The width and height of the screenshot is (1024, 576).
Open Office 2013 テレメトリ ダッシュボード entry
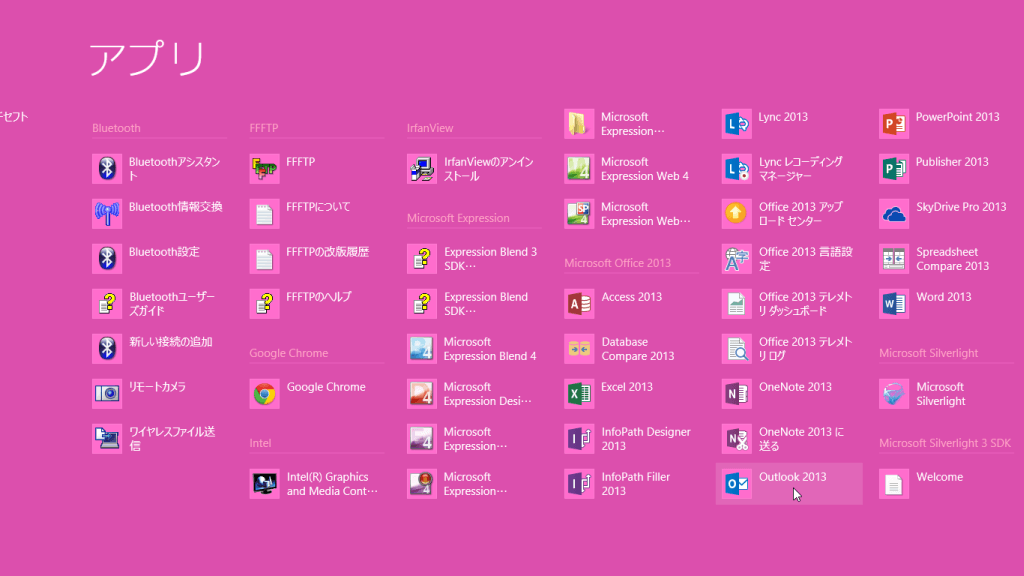point(788,304)
